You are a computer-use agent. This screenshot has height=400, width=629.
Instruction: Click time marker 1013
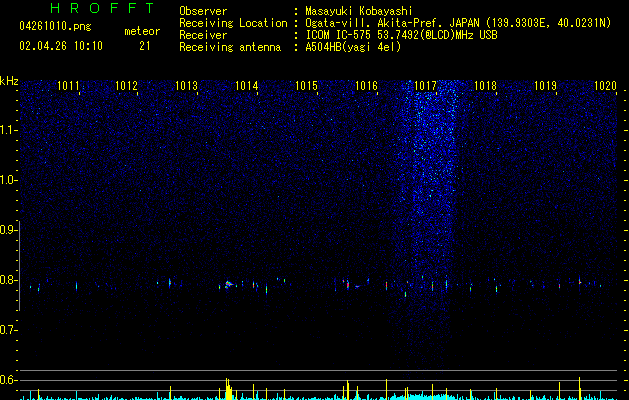click(x=187, y=86)
